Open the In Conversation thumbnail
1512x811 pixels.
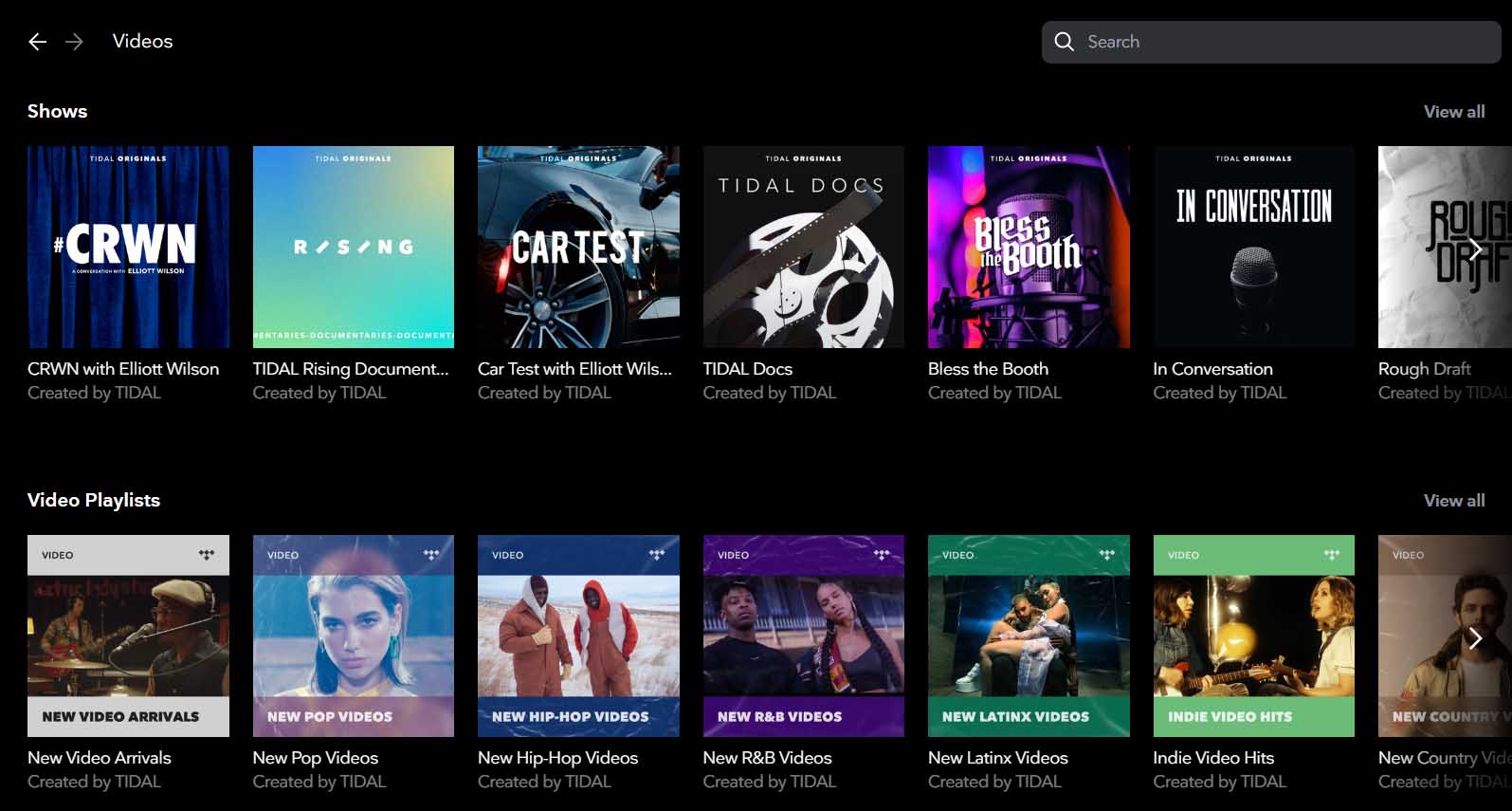[x=1254, y=247]
